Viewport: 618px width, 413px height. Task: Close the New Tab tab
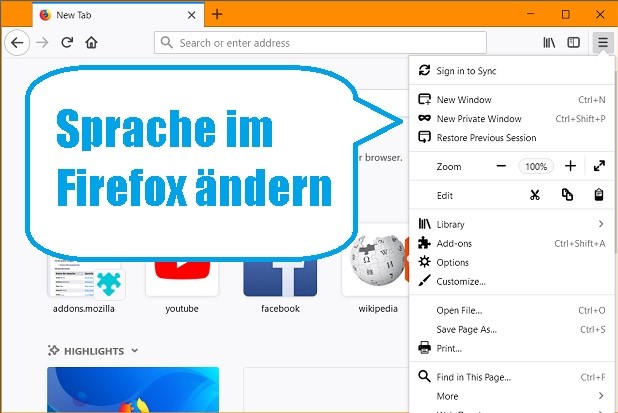(192, 15)
